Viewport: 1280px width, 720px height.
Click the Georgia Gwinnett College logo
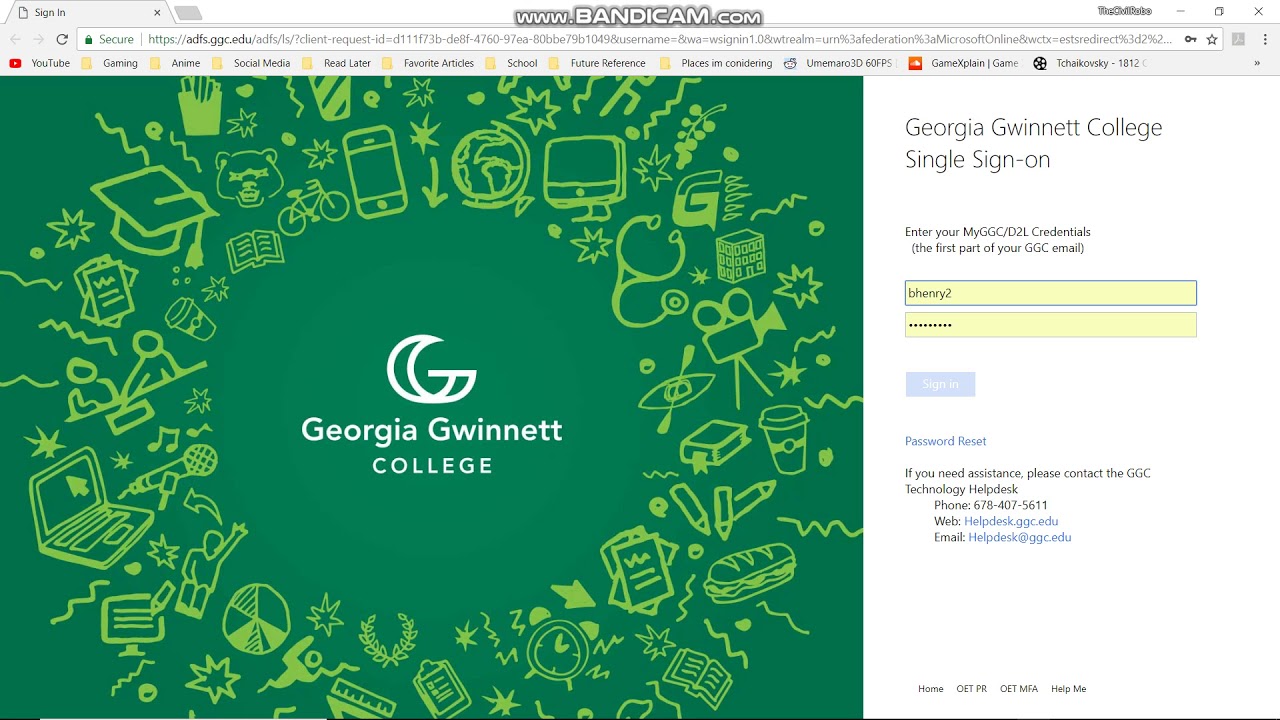coord(432,405)
